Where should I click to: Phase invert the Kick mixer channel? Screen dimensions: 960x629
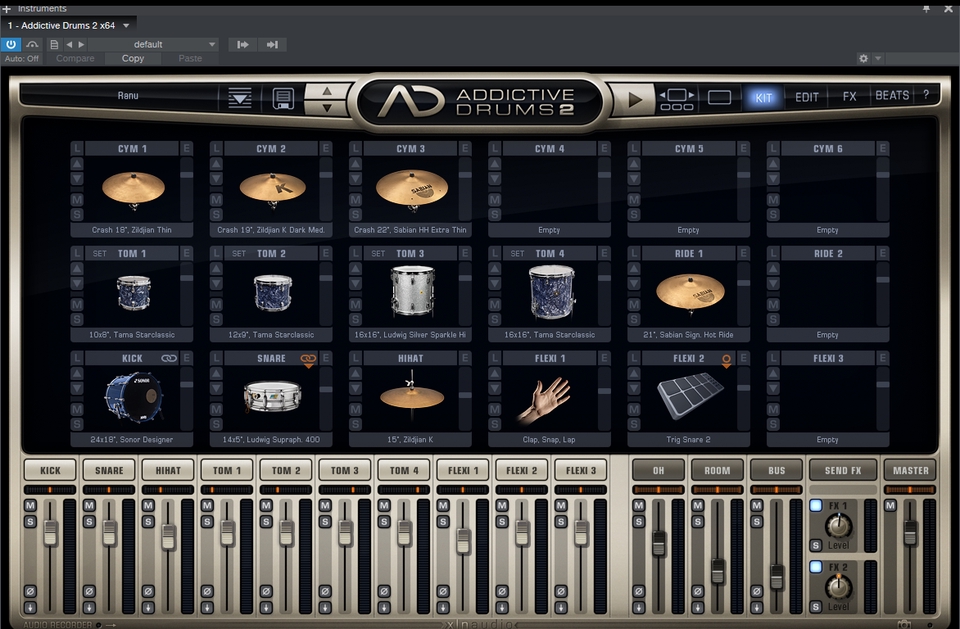pyautogui.click(x=30, y=591)
